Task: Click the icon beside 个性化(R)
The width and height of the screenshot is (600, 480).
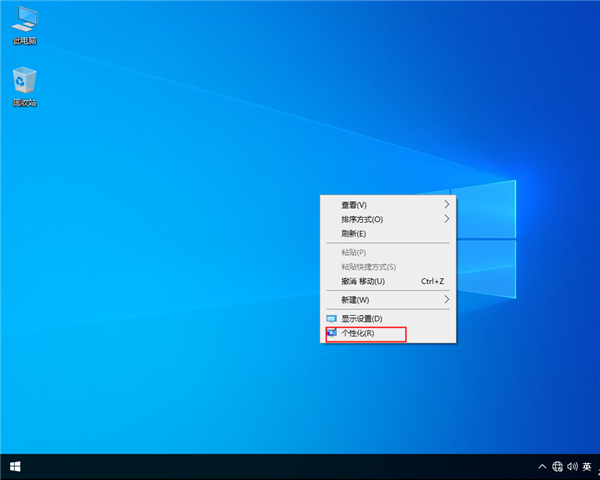Action: 332,333
